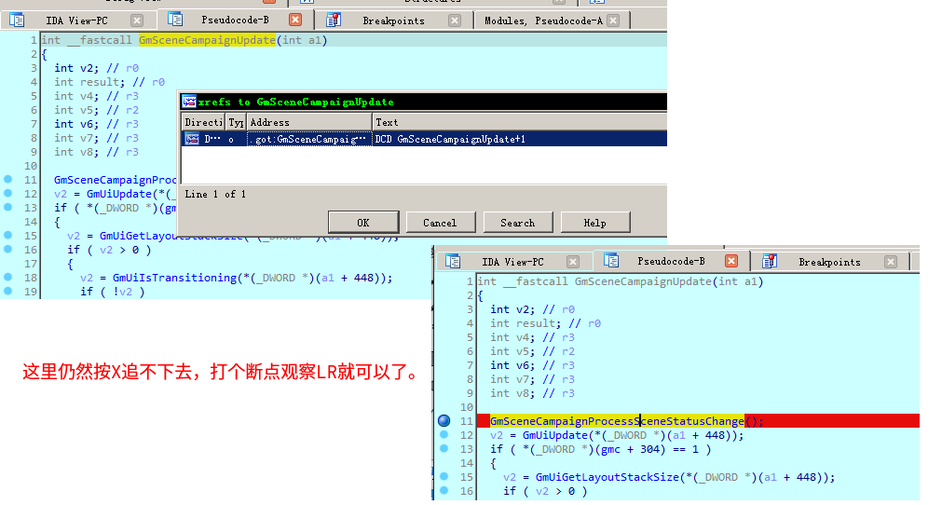Screen dimensions: 942x505
Task: Click Cancel in the xrefs dialog
Action: [x=440, y=222]
